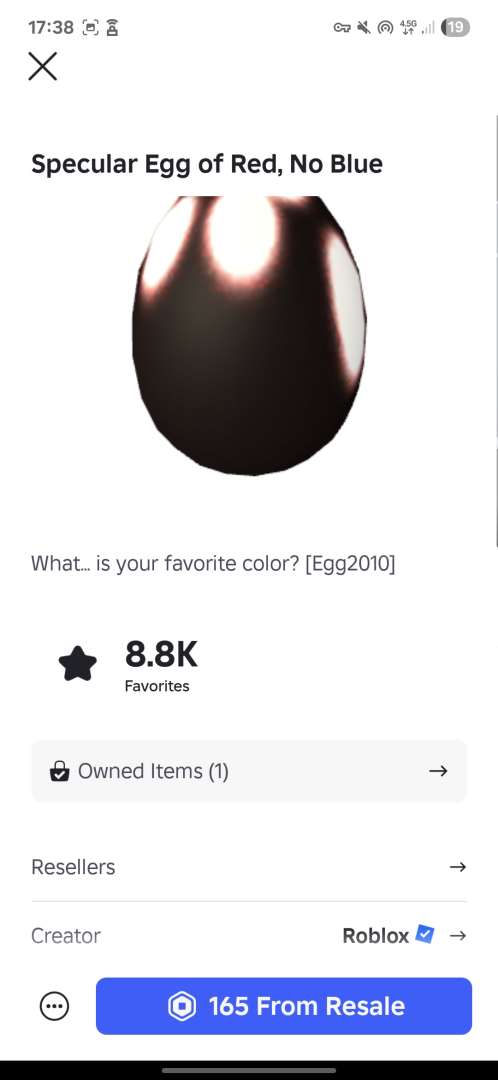Tap the hotspot status icon

tap(386, 28)
